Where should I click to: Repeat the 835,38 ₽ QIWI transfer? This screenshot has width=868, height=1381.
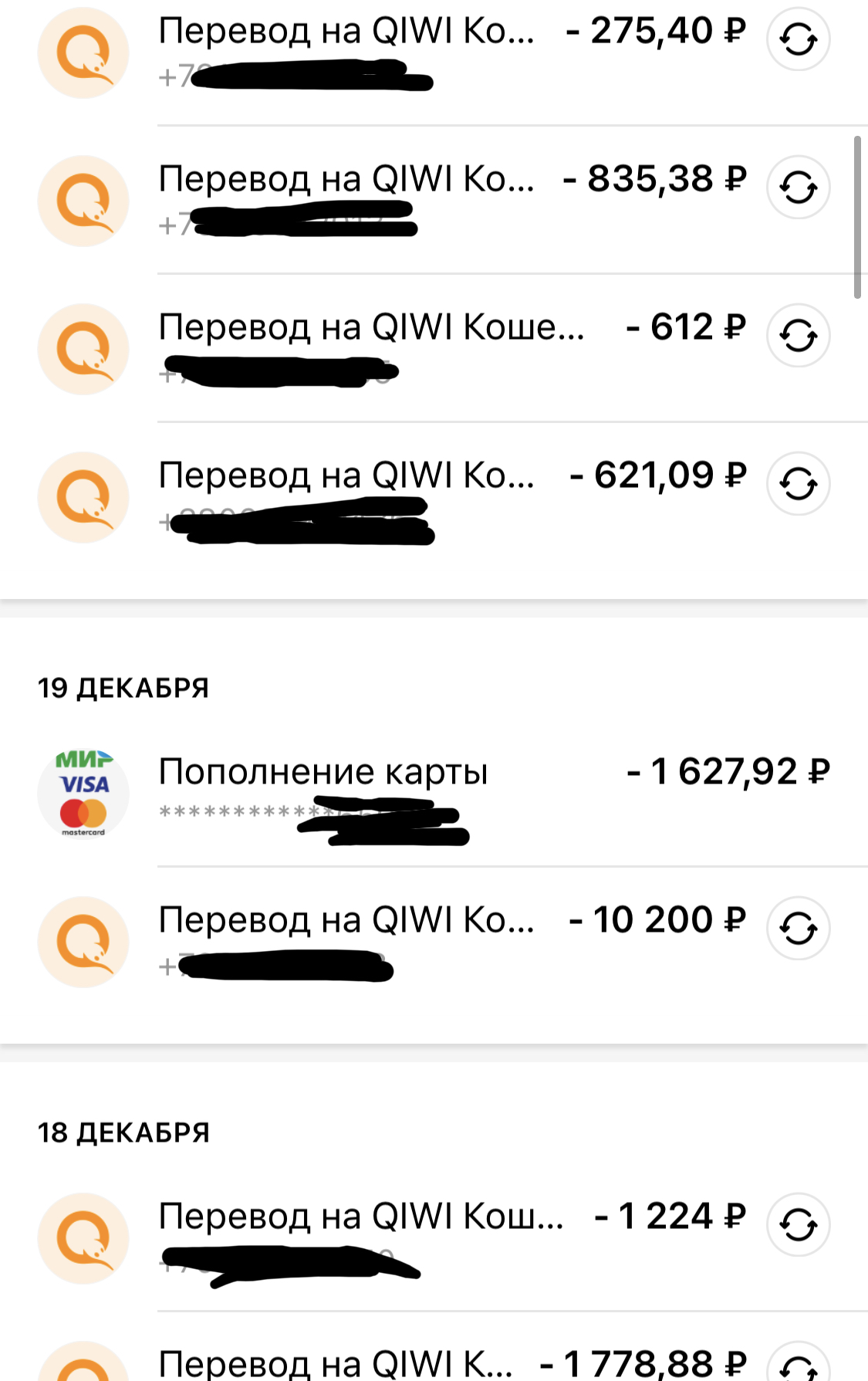(x=798, y=188)
